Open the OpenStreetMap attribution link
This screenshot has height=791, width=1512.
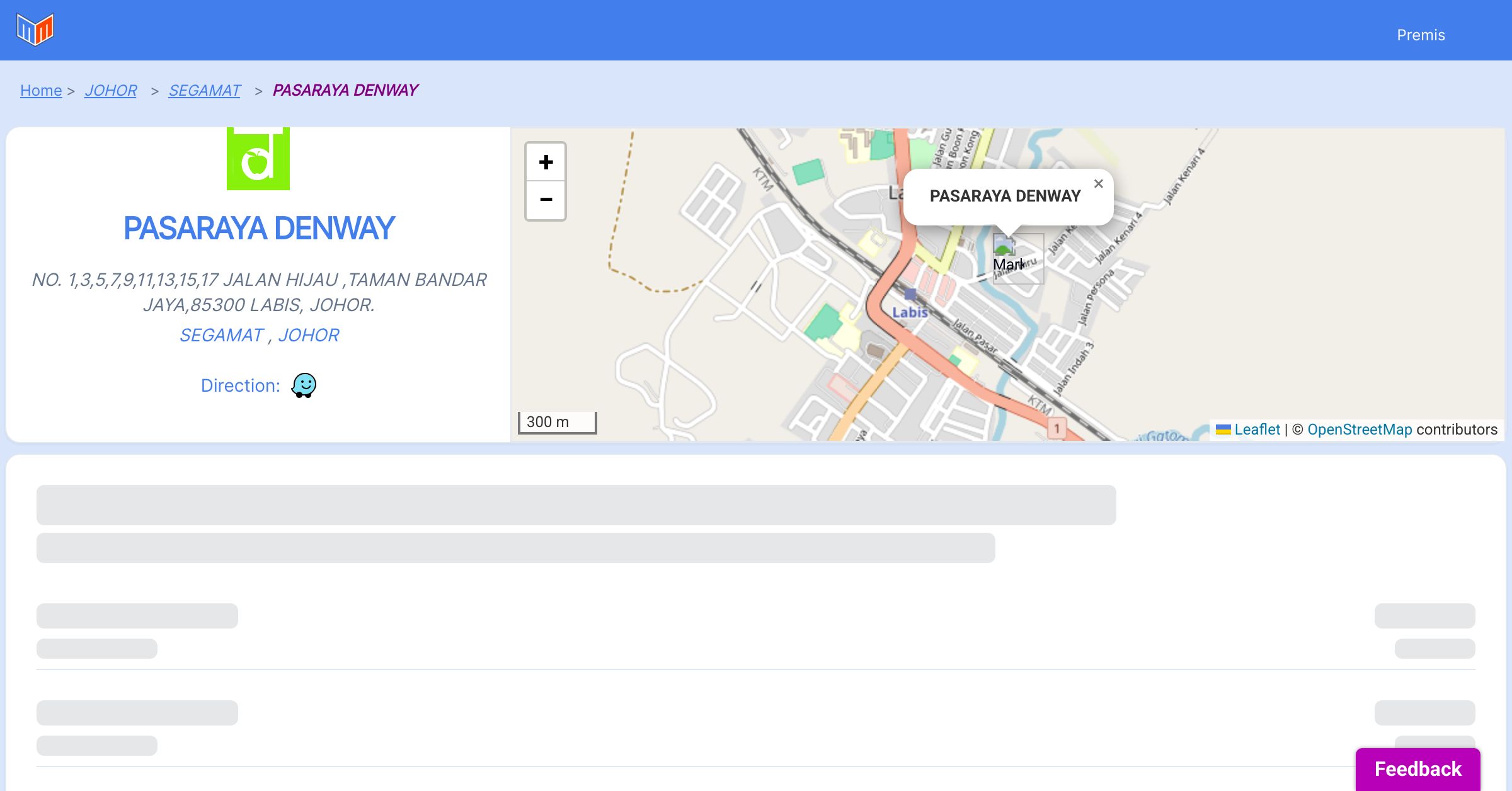coord(1360,430)
